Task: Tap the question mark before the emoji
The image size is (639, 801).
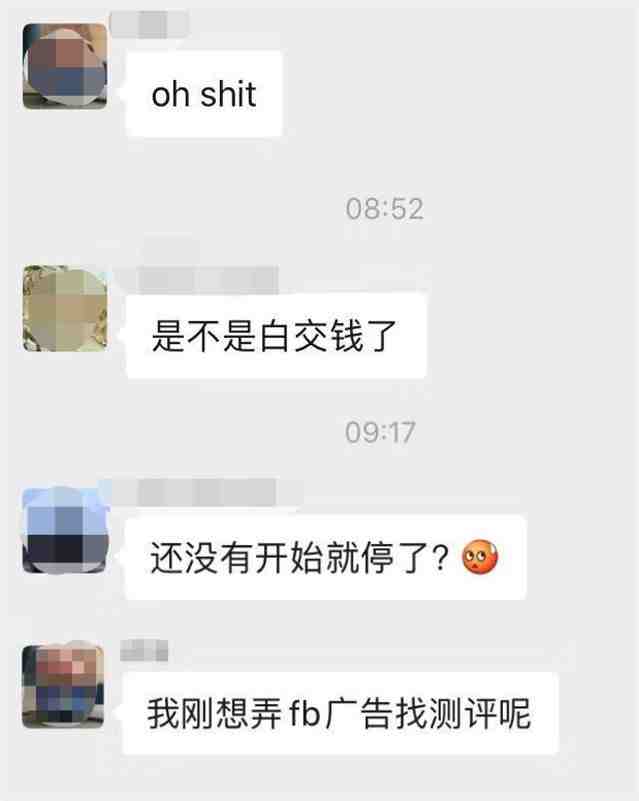Action: [441, 558]
